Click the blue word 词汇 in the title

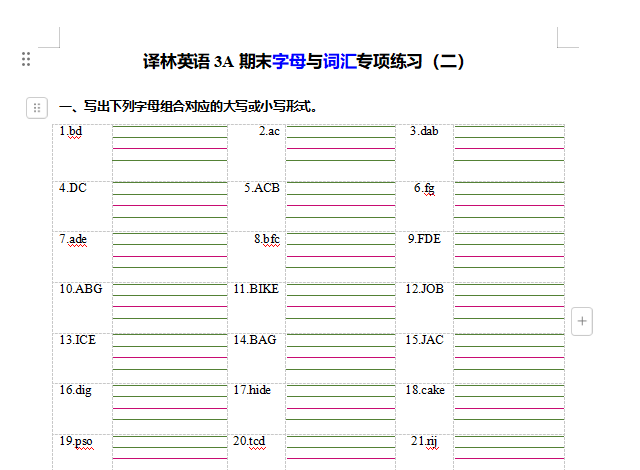click(x=340, y=62)
